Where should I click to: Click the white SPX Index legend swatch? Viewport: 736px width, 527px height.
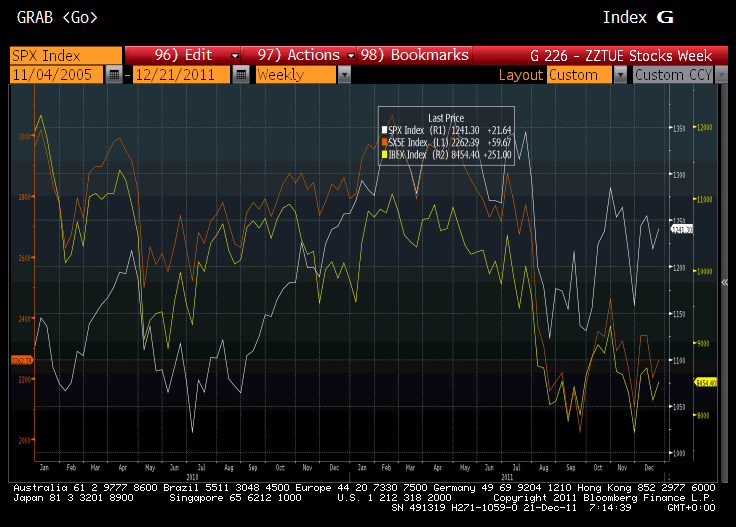tap(384, 130)
